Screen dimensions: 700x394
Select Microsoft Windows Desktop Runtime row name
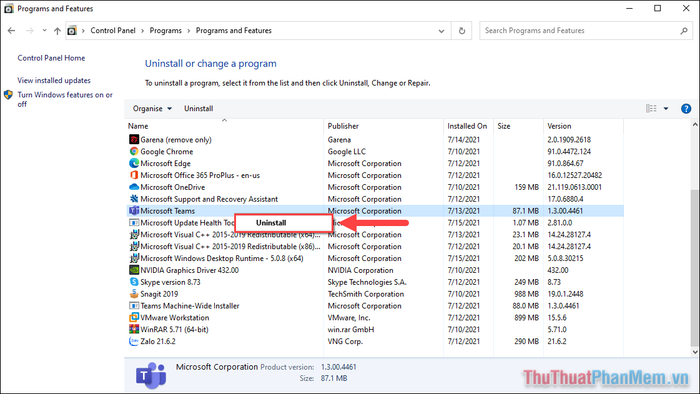(221, 258)
